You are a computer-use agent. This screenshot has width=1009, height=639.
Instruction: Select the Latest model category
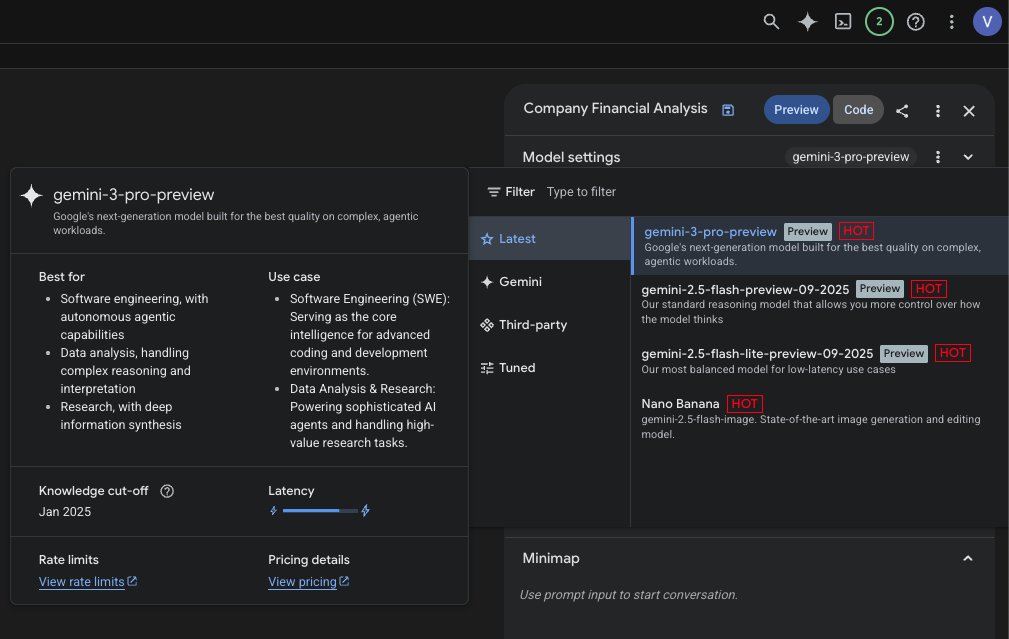[x=550, y=239]
